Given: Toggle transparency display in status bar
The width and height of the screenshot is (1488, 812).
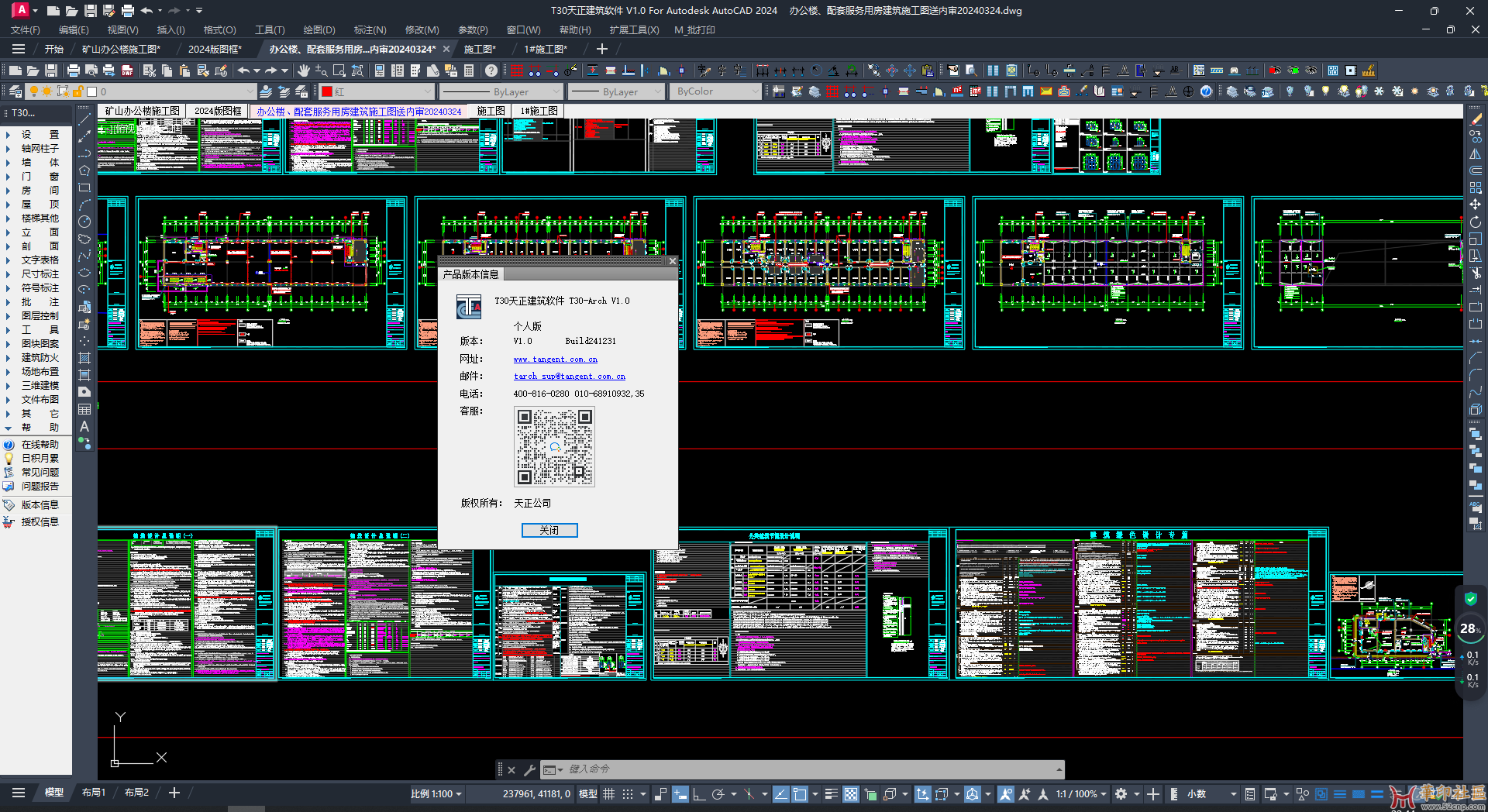Looking at the screenshot, I should (x=851, y=793).
